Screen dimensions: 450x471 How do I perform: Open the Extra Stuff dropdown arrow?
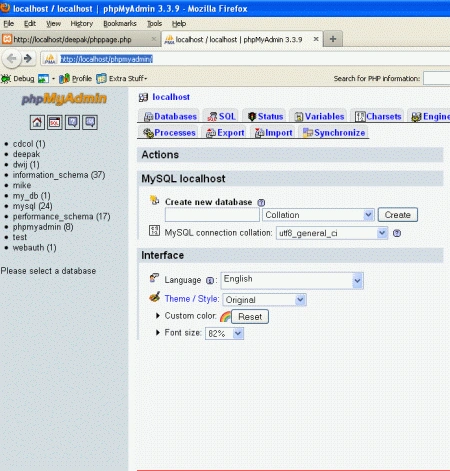tap(146, 79)
